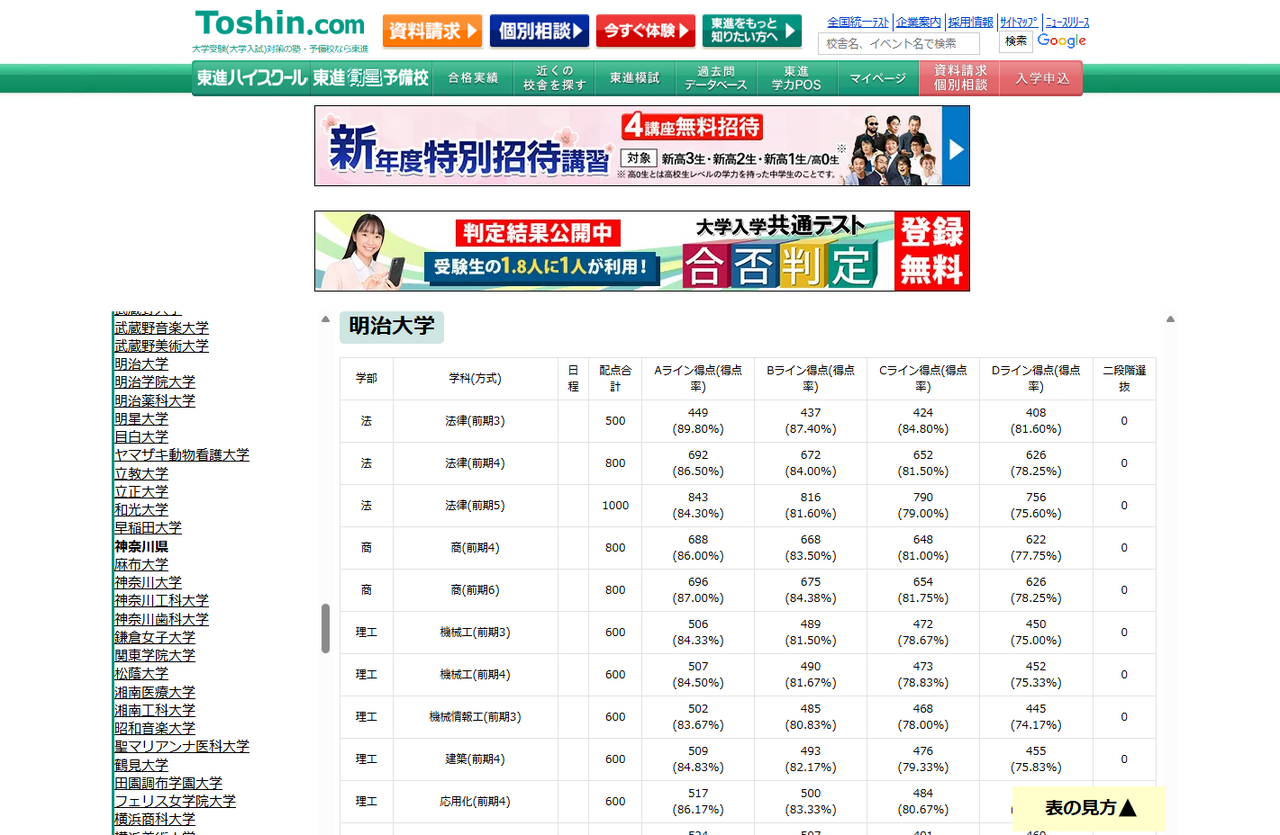Click the 共通テスト合否判定 registration banner

coord(642,250)
